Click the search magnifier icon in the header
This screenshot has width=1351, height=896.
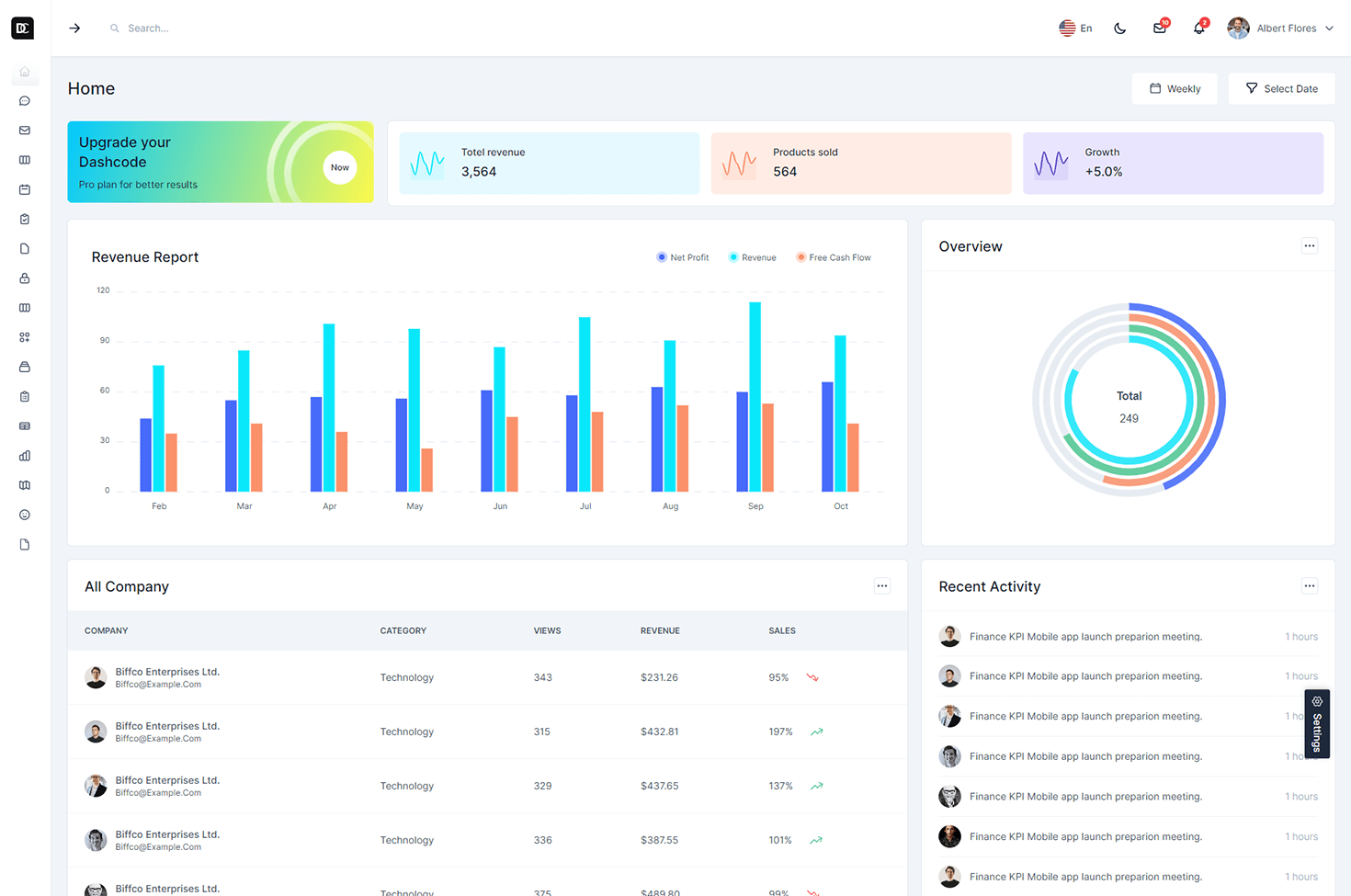click(115, 28)
